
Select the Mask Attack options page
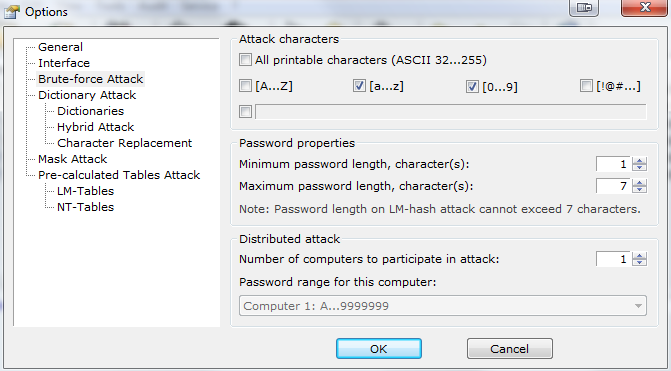pos(72,159)
